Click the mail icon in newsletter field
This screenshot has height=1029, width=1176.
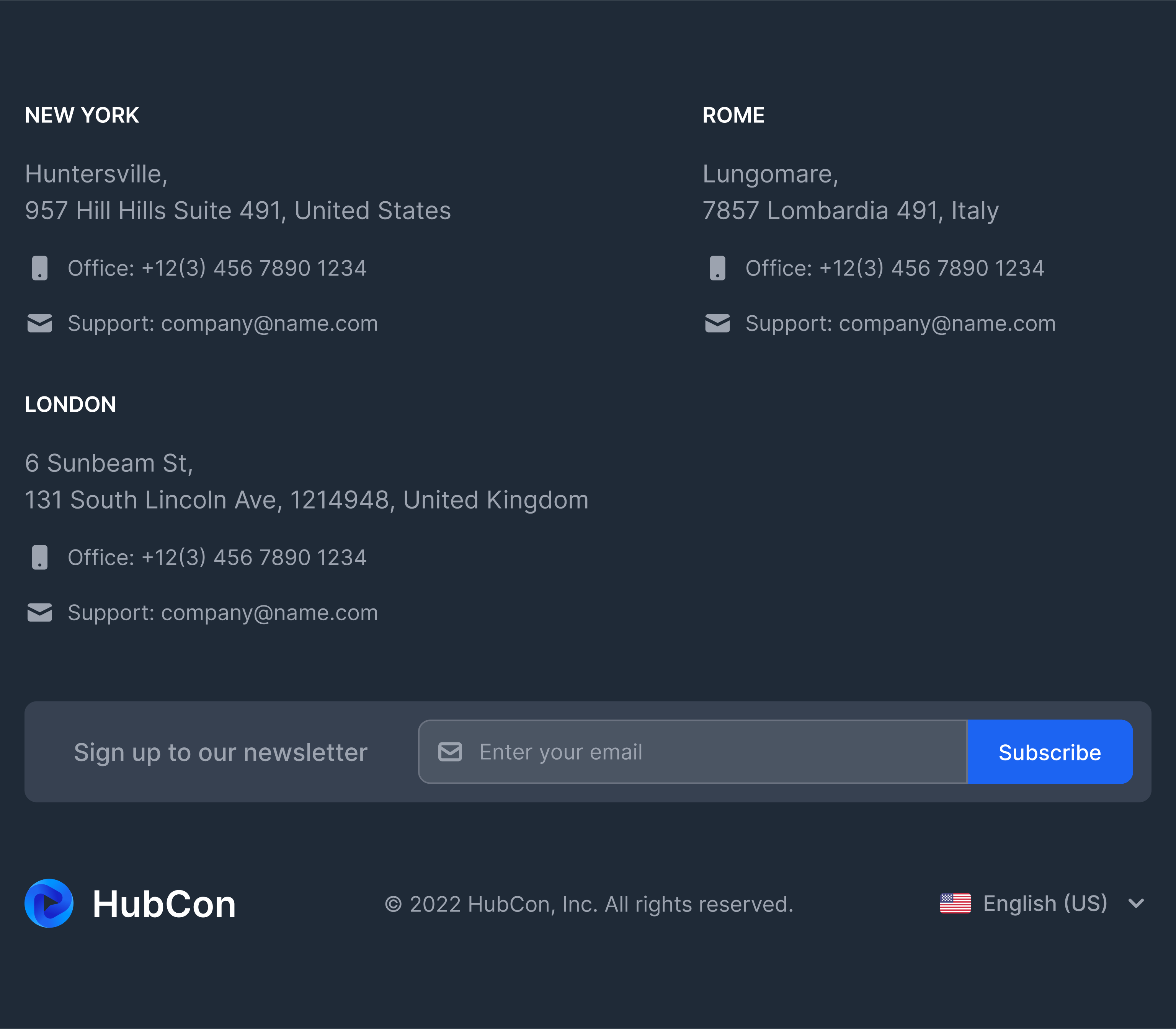click(450, 752)
